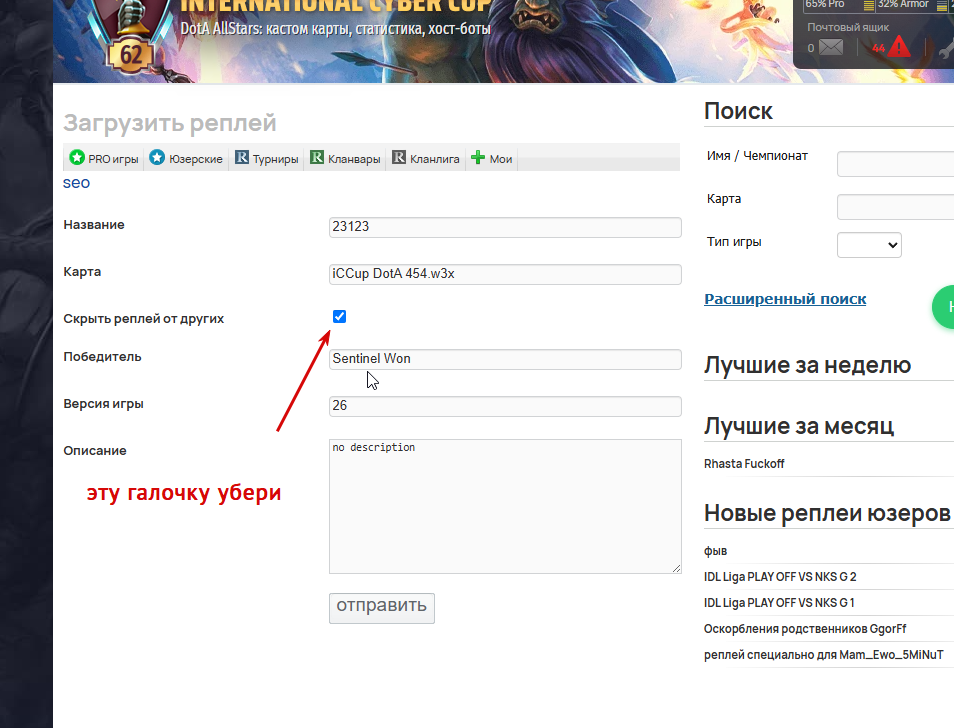The image size is (954, 728).
Task: Click the level 62 shield badge
Action: tap(130, 56)
